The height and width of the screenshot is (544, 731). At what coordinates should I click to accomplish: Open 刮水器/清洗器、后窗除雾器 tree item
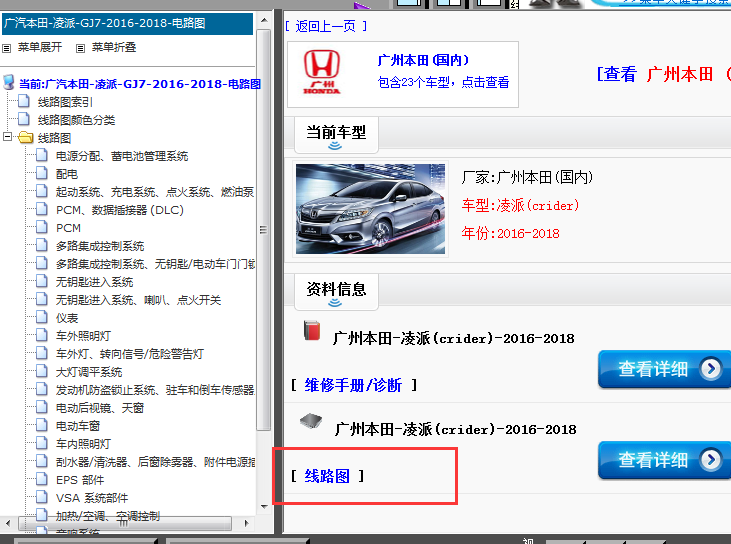click(x=155, y=462)
